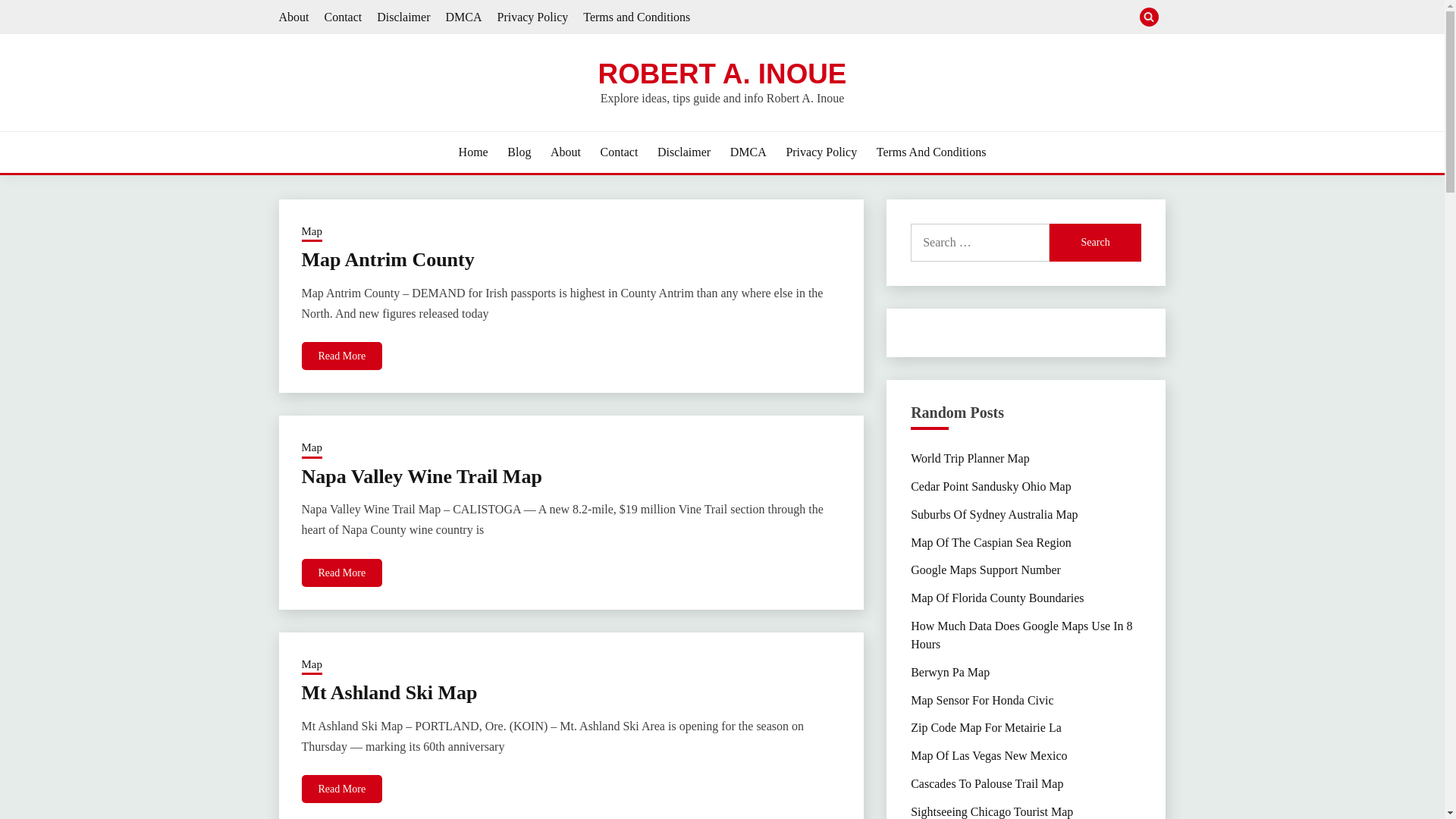
Task: Open Disclaimer link in top utility bar
Action: (x=403, y=17)
